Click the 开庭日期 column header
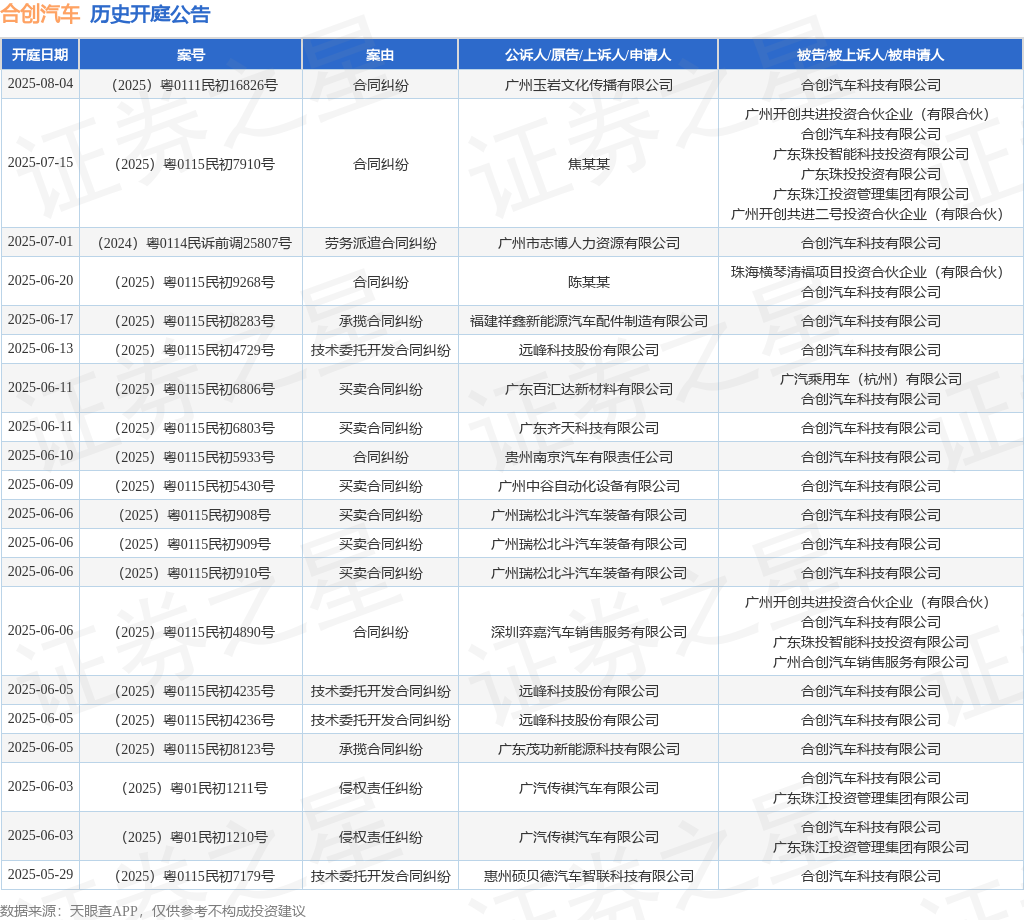This screenshot has width=1024, height=920. point(40,55)
